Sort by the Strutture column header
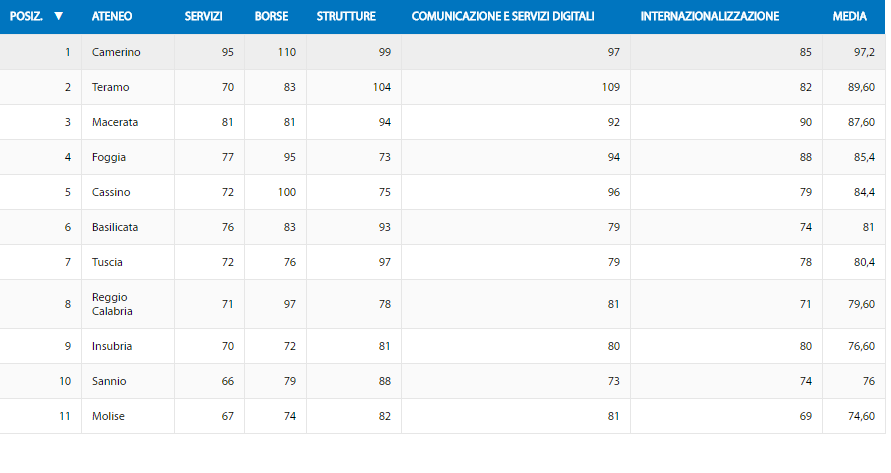The width and height of the screenshot is (891, 473). point(346,16)
